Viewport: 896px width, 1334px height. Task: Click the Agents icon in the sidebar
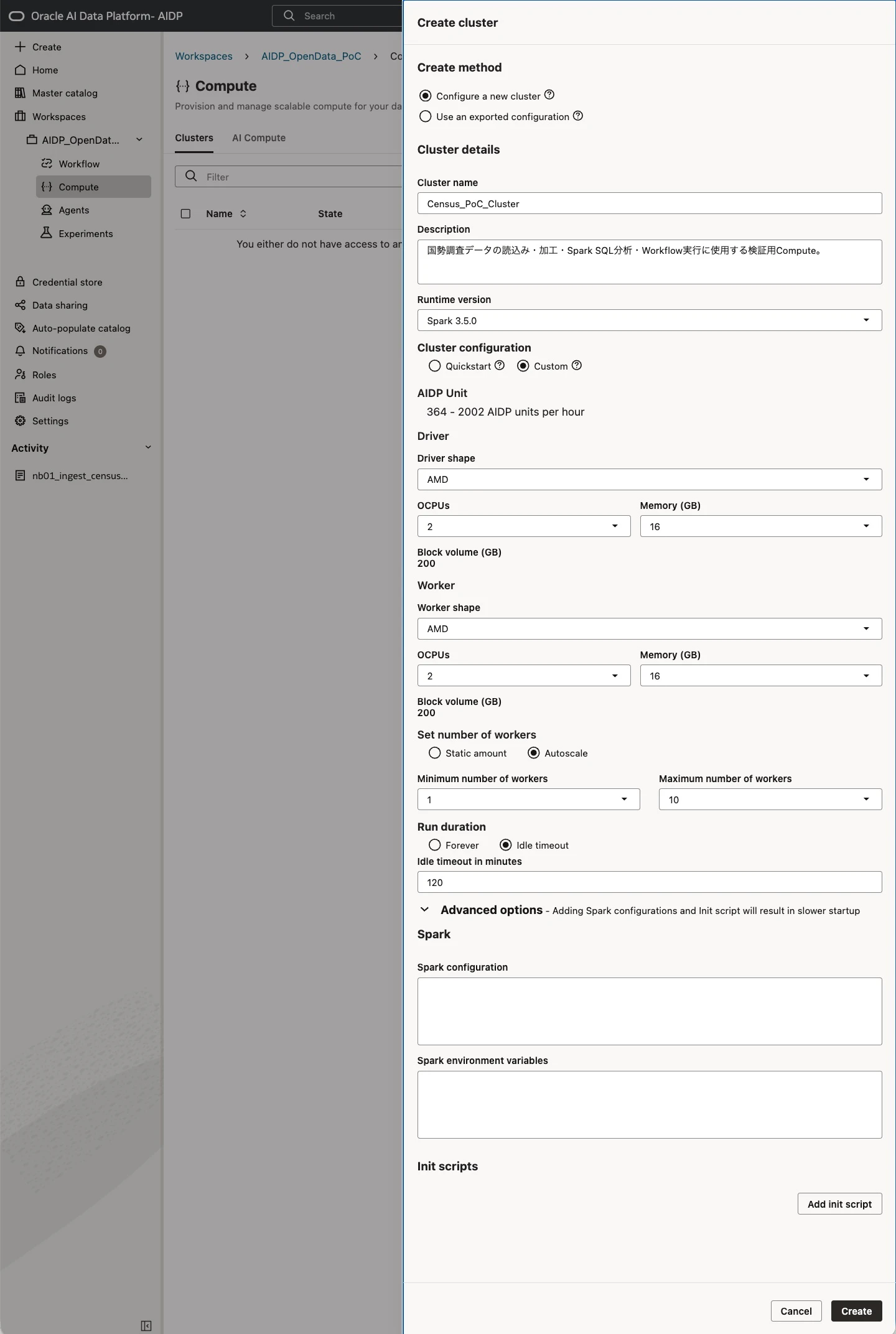[47, 210]
